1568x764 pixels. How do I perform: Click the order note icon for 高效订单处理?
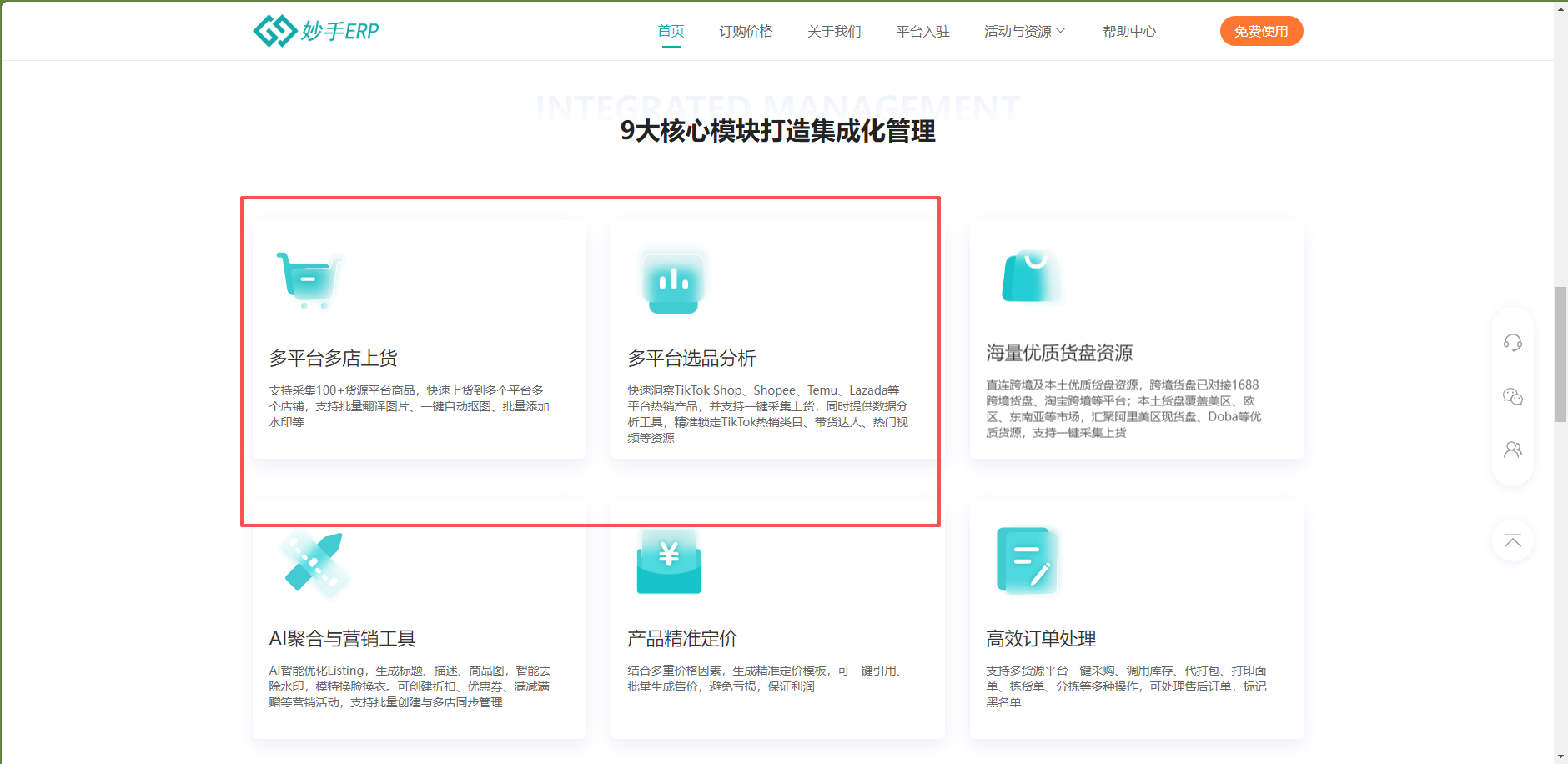click(x=1028, y=560)
